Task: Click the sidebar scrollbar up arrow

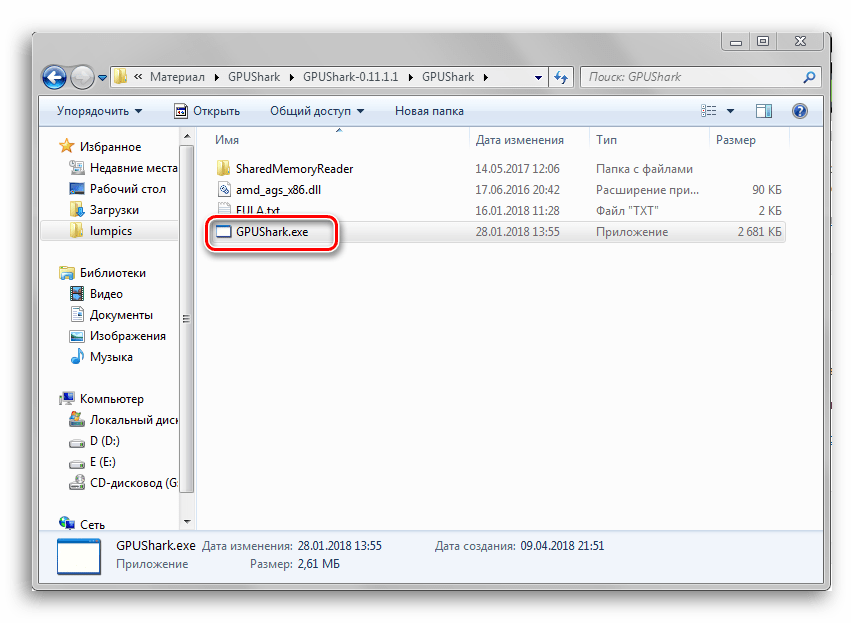Action: 187,136
